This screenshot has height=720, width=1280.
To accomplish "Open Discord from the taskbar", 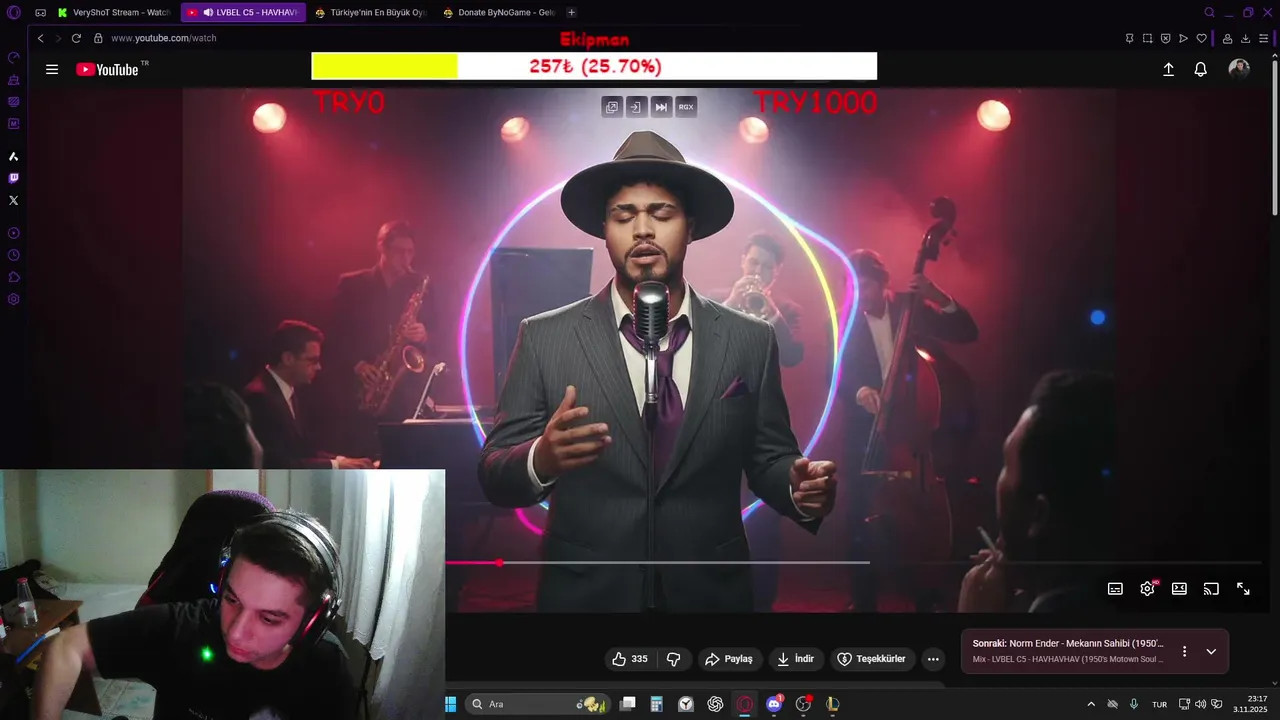I will point(773,704).
